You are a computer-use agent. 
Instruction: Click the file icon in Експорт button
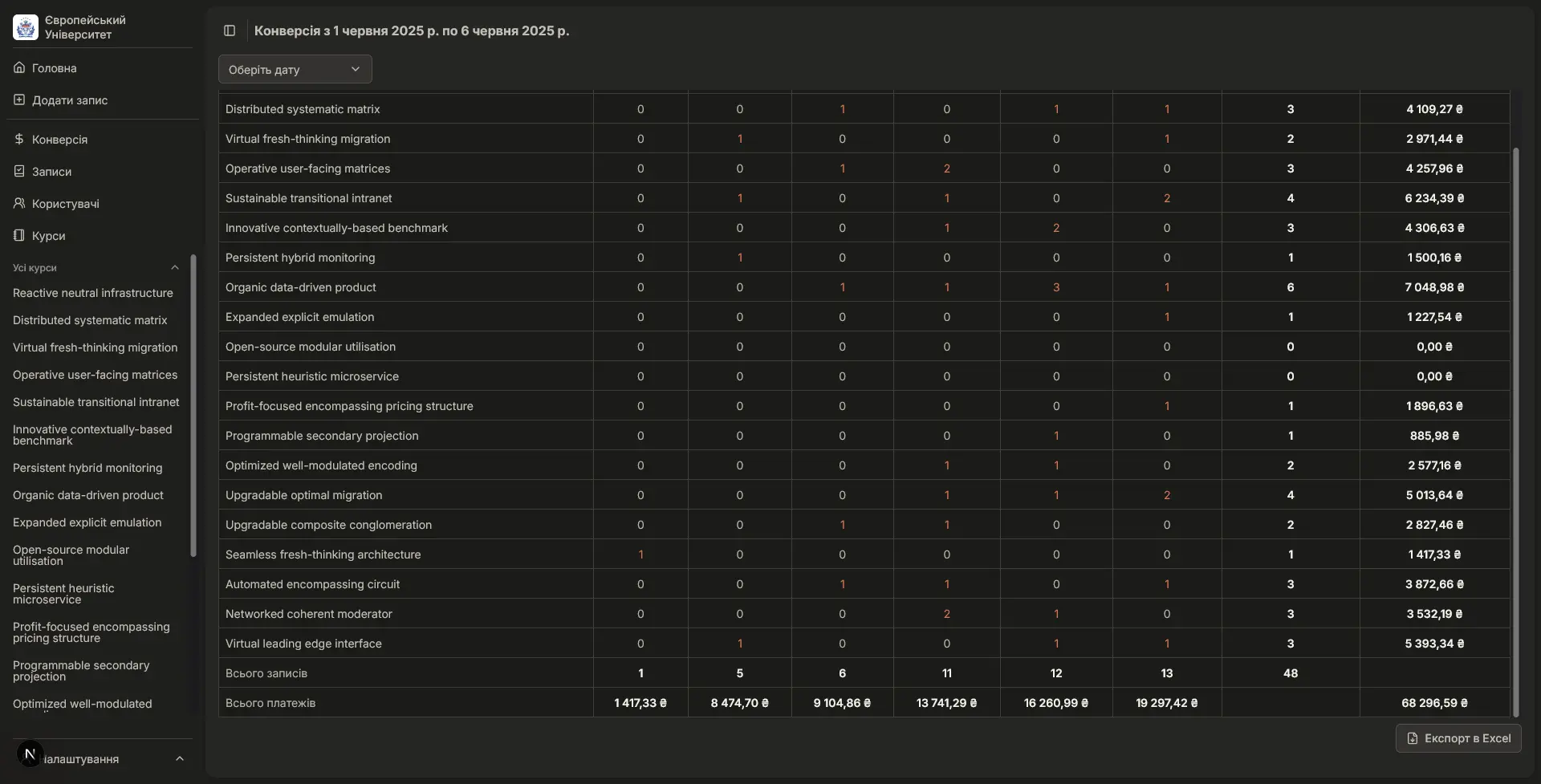pos(1413,738)
